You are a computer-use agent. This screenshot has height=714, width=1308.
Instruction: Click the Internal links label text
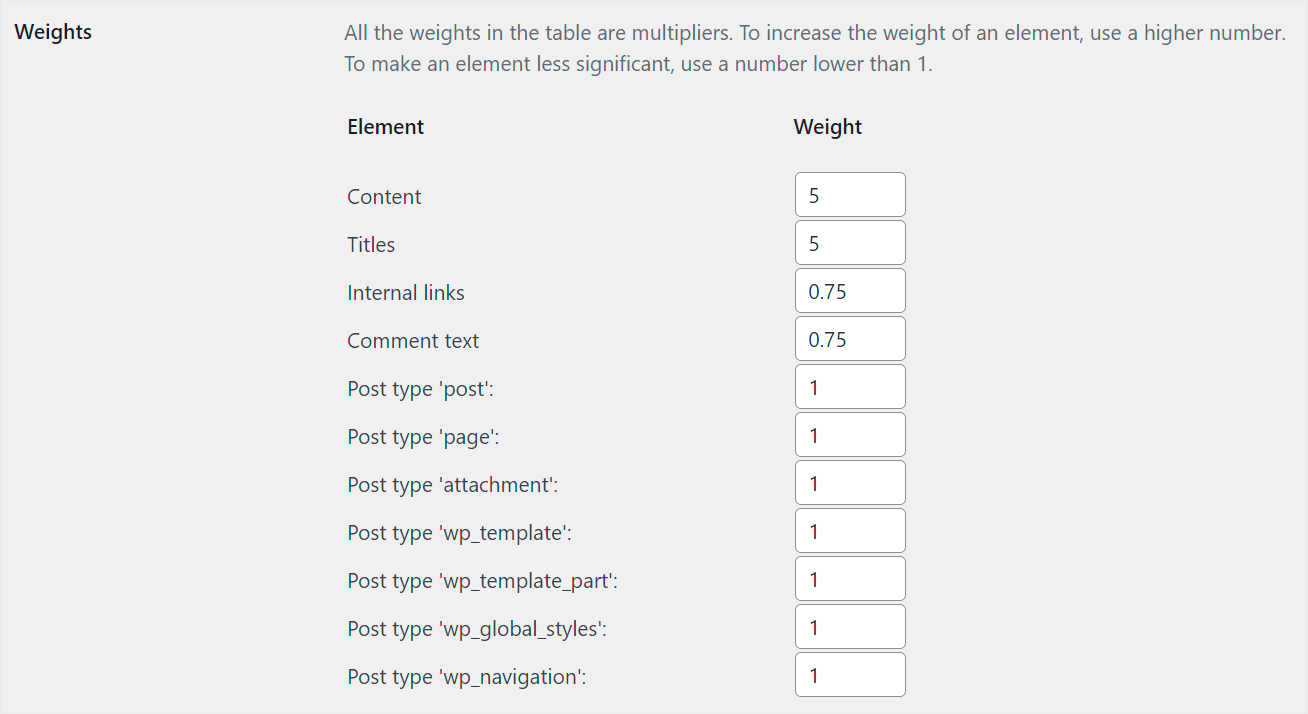coord(405,292)
